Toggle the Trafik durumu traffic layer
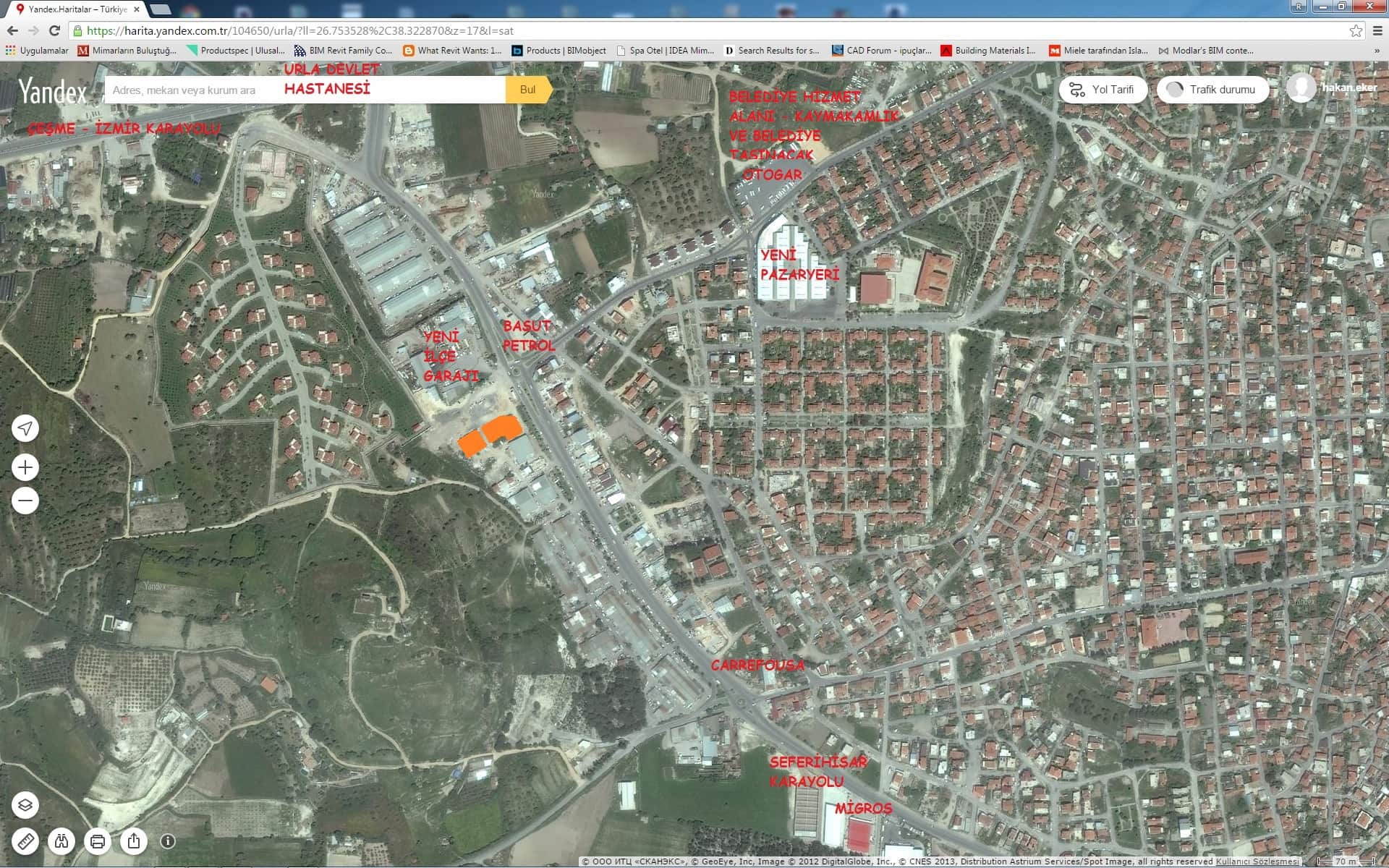1389x868 pixels. pyautogui.click(x=1212, y=90)
